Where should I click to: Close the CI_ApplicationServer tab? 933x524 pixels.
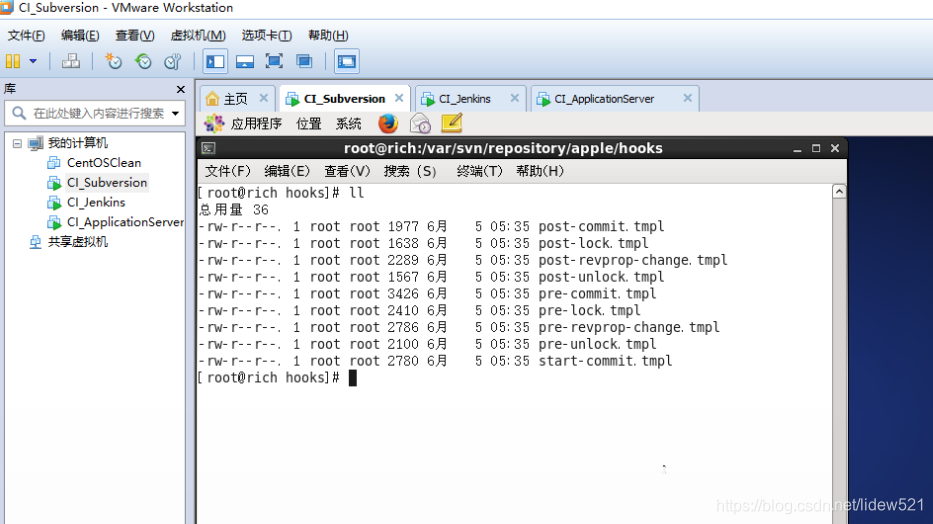pyautogui.click(x=687, y=98)
